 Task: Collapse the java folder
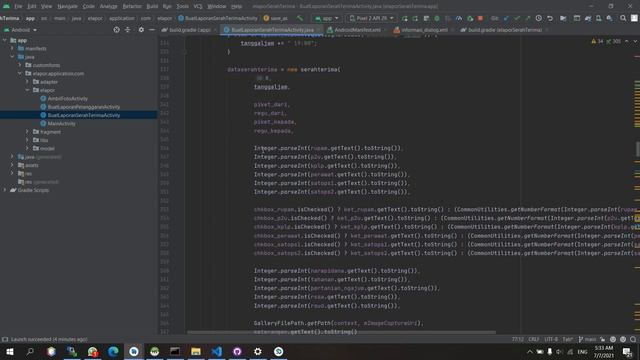coord(12,57)
